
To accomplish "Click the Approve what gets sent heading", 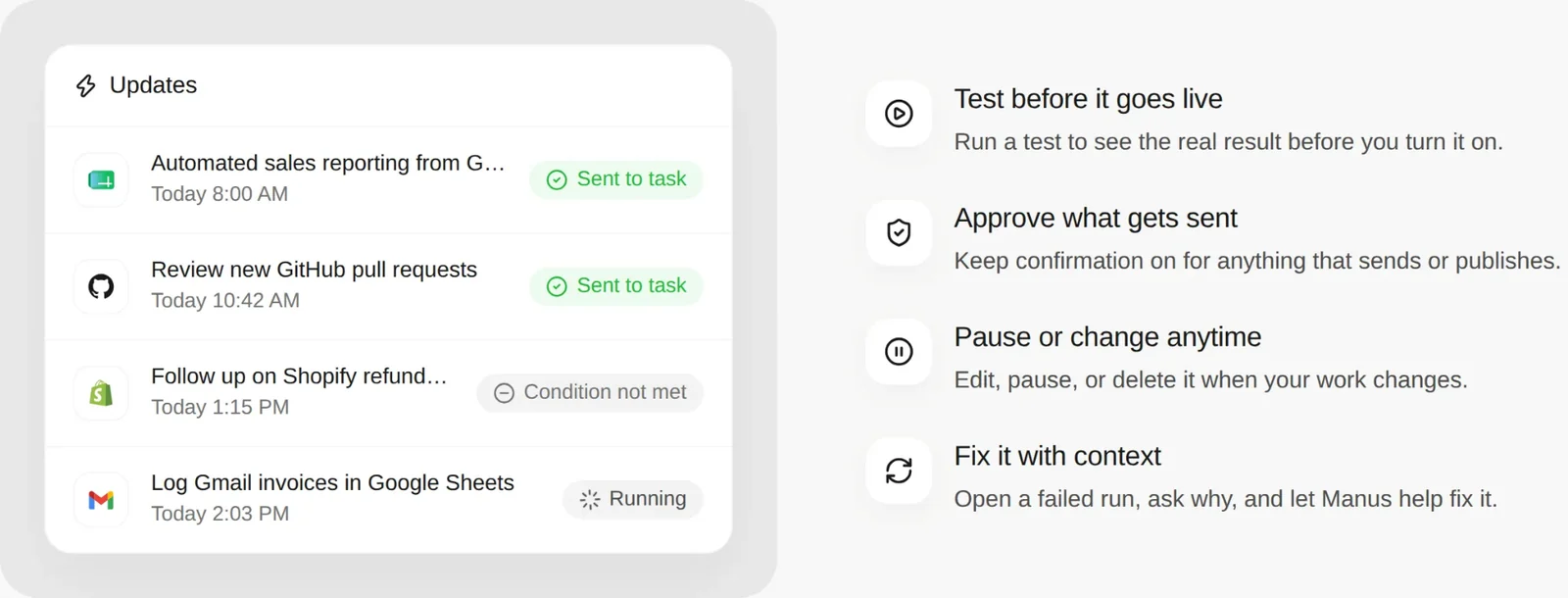I will point(1096,218).
